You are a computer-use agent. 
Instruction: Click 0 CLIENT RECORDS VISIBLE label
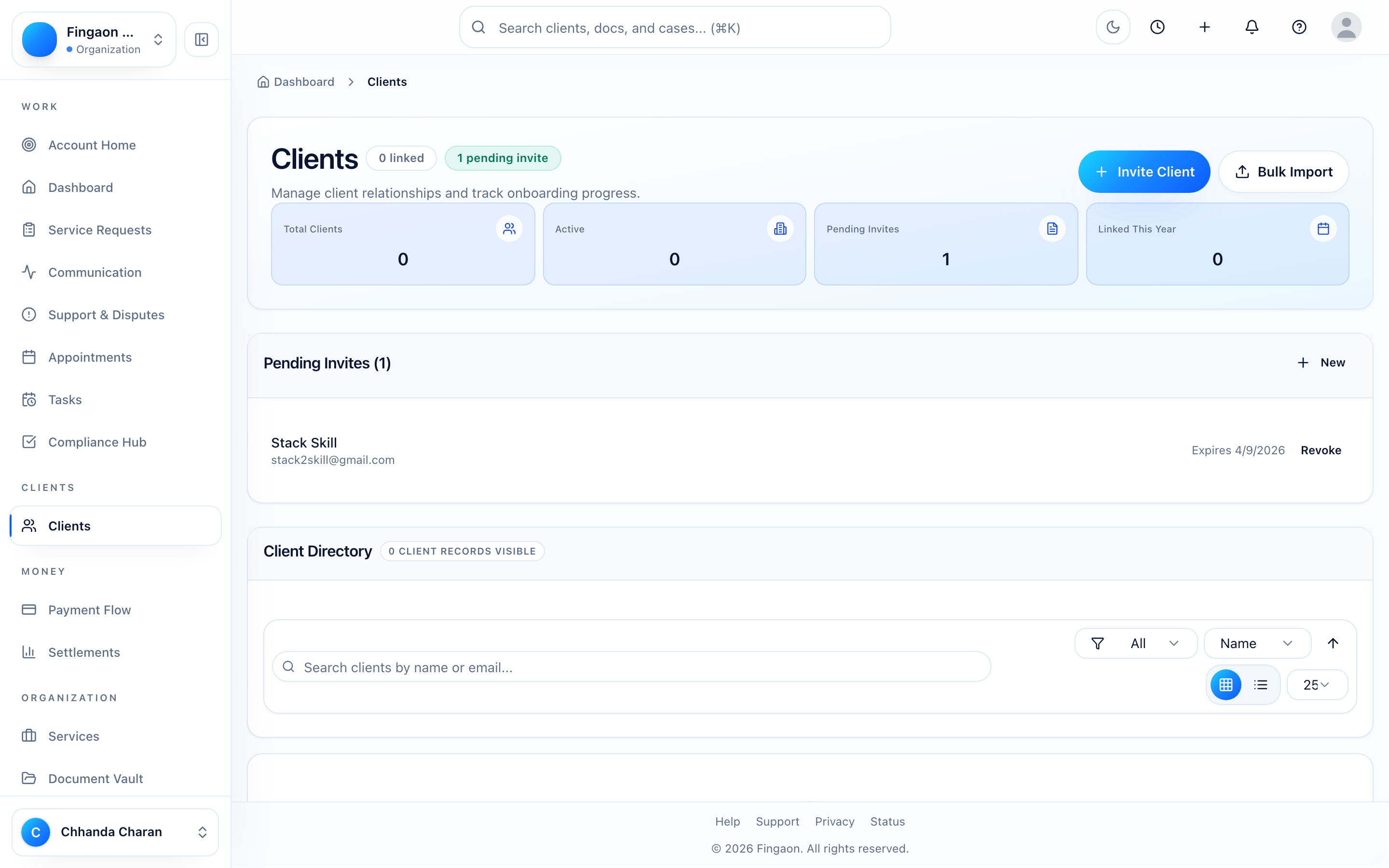(462, 551)
